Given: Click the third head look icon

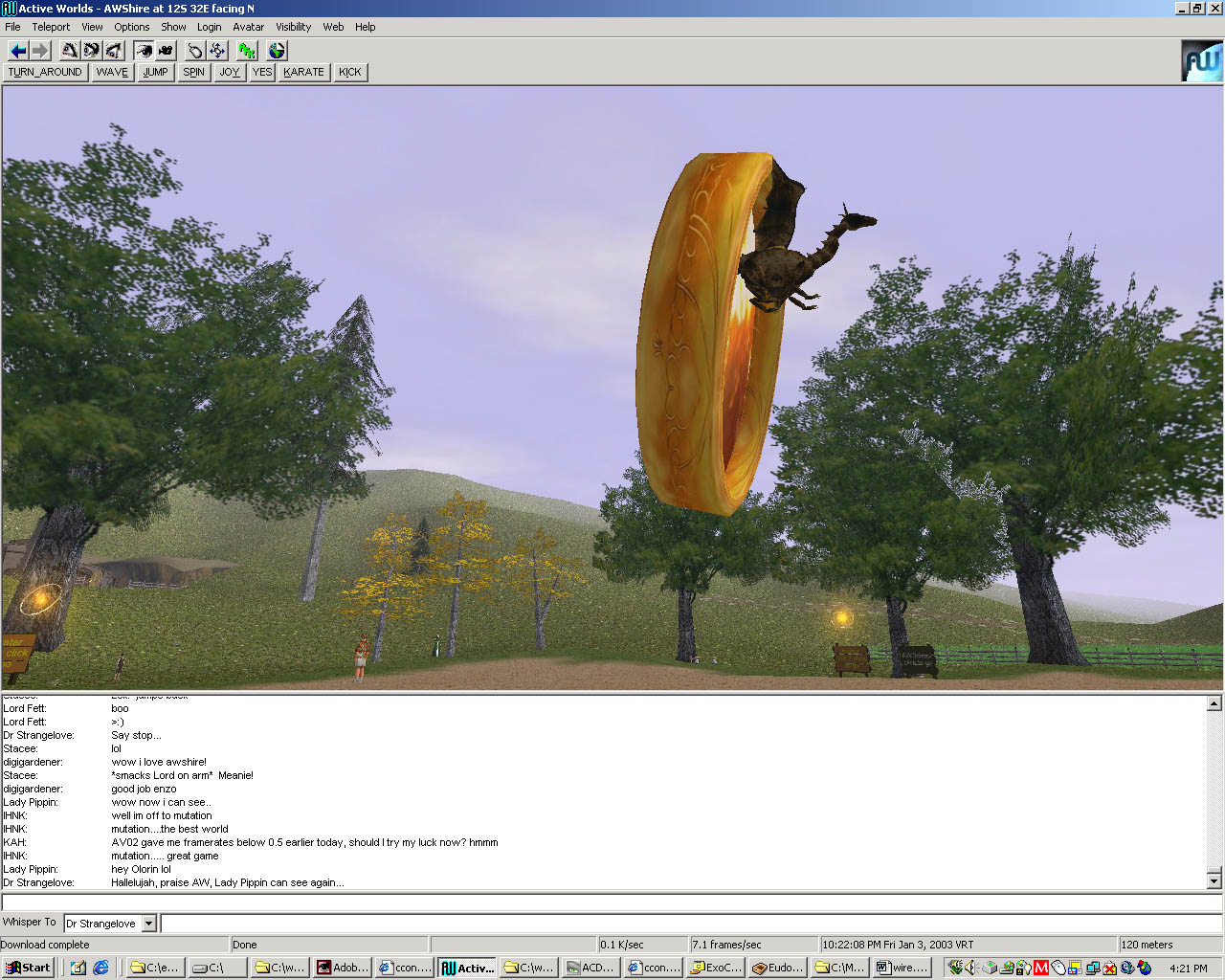Looking at the screenshot, I should tap(114, 51).
